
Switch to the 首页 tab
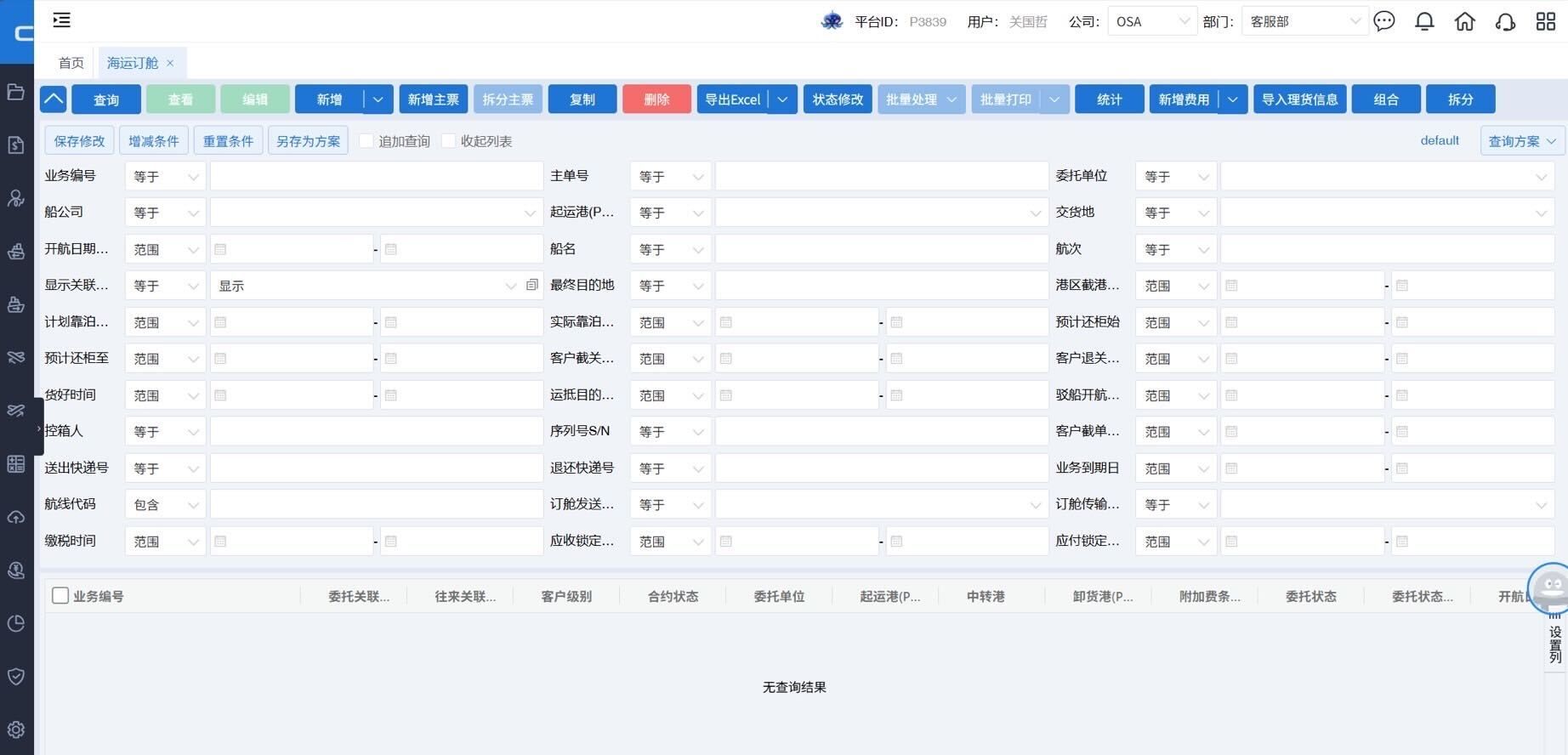click(71, 63)
